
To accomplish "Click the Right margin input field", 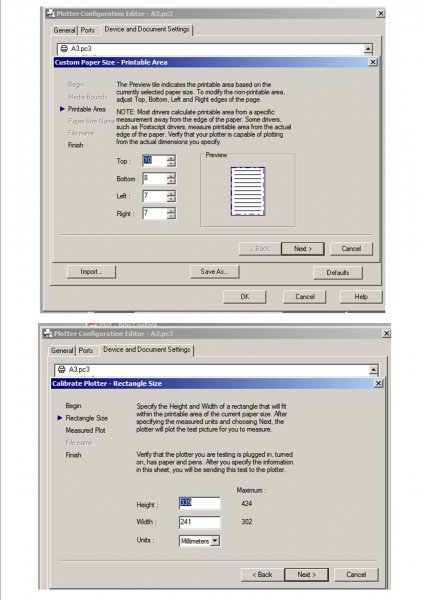I will coord(155,213).
